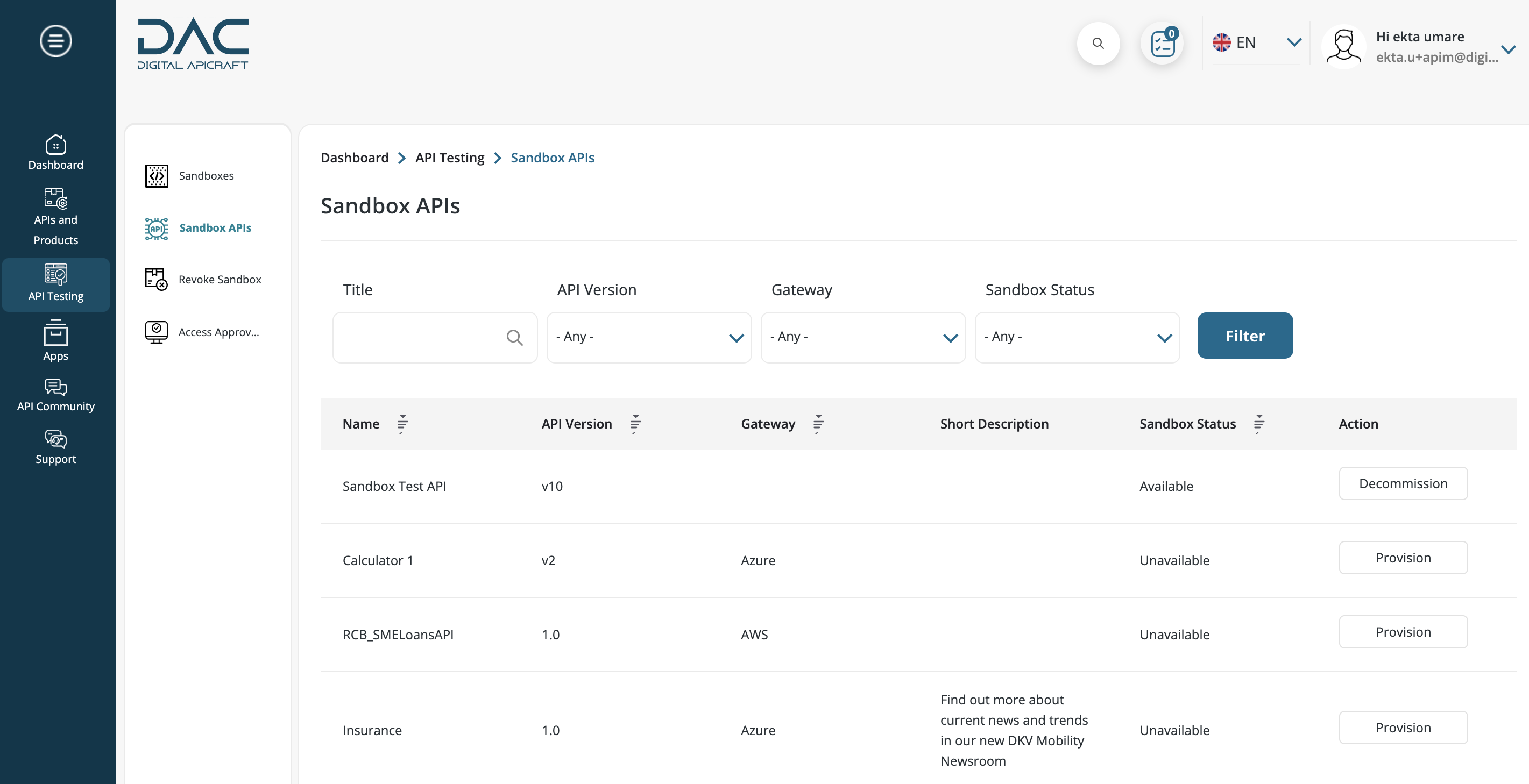Go to Dashboard breadcrumb
Screen dimensions: 1529x784
[x=355, y=158]
